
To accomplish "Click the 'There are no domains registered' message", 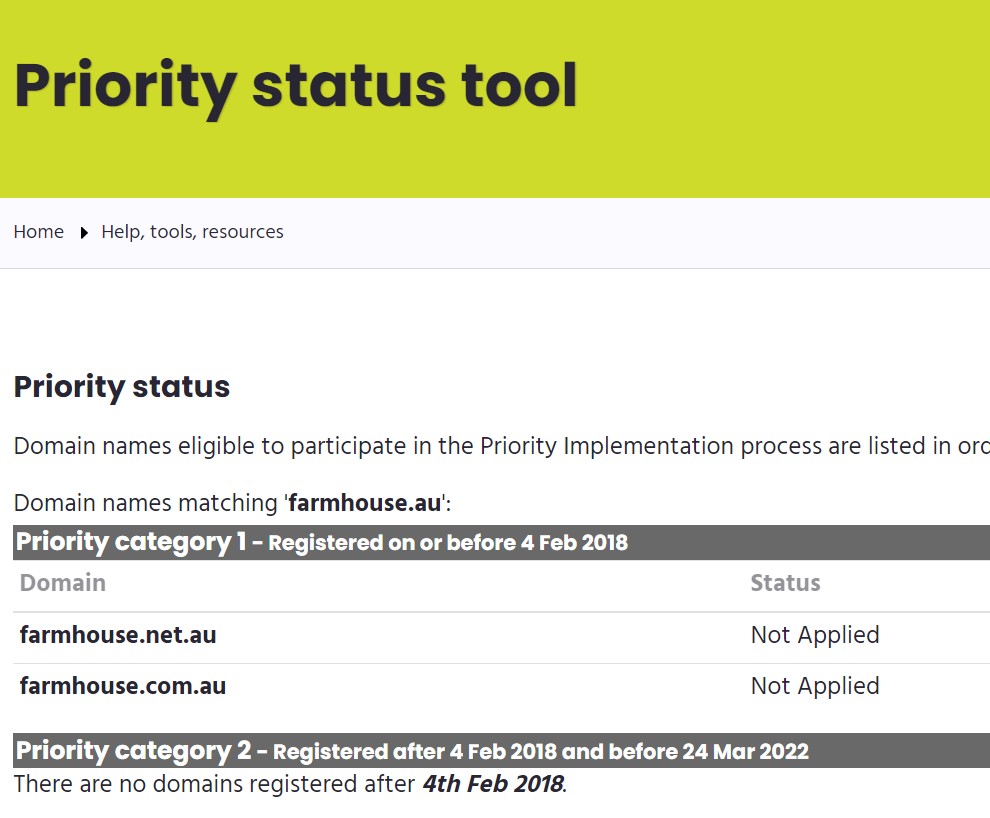I will [215, 783].
